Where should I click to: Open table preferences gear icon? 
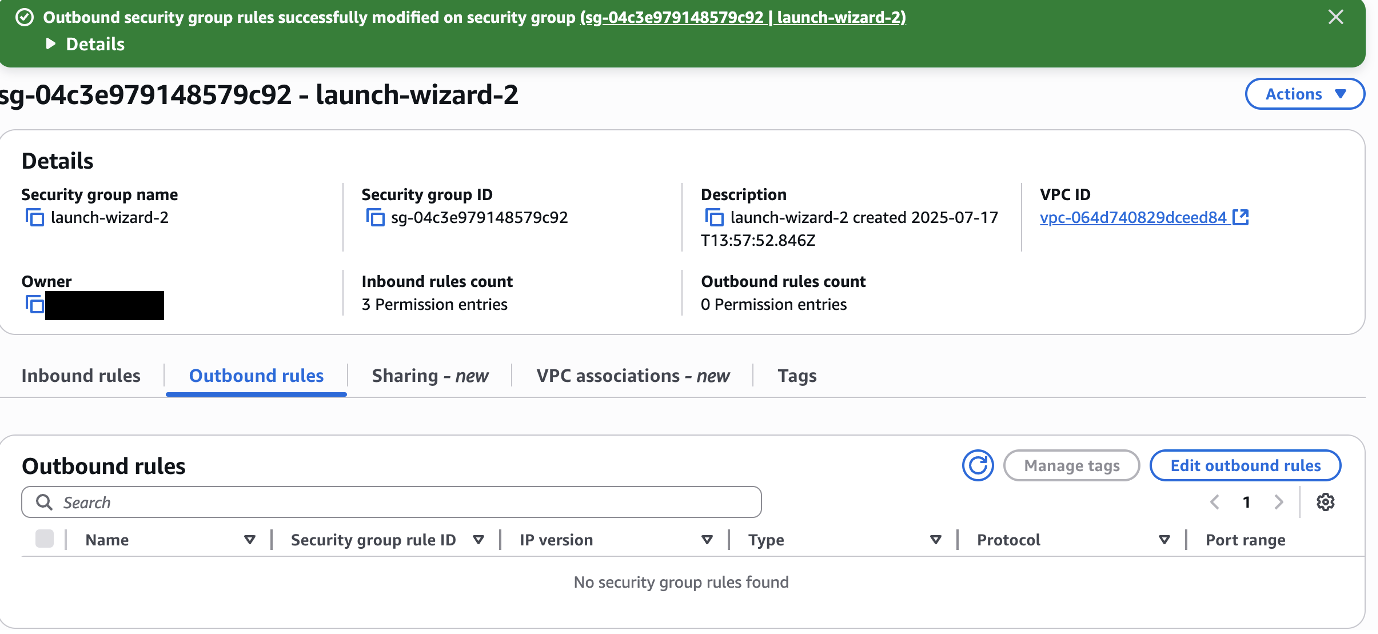point(1325,503)
